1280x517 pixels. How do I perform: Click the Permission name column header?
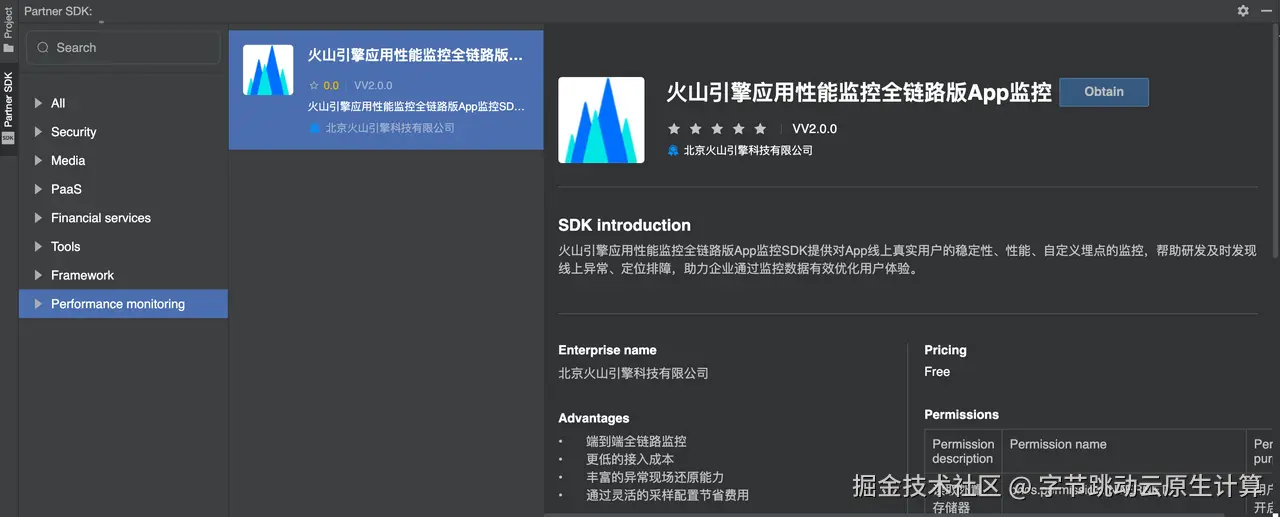click(x=1058, y=444)
